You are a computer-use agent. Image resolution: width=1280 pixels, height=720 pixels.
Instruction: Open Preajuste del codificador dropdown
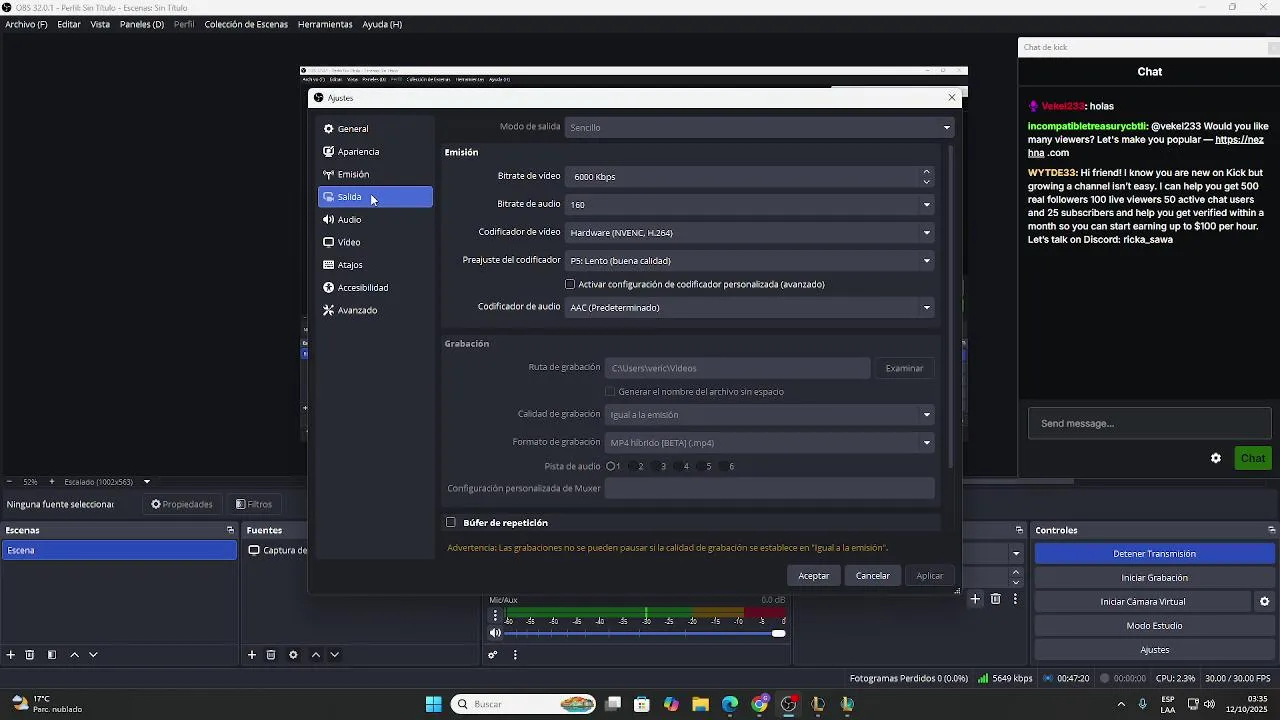pyautogui.click(x=750, y=260)
